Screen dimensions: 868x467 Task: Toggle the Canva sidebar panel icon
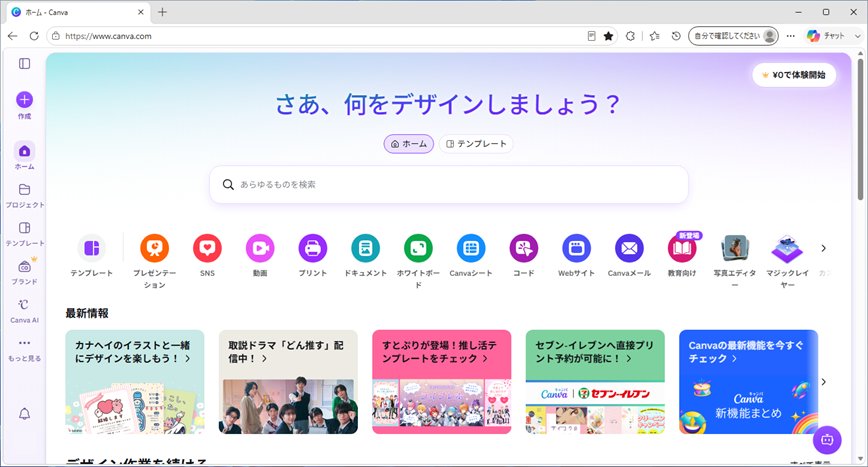pos(24,64)
